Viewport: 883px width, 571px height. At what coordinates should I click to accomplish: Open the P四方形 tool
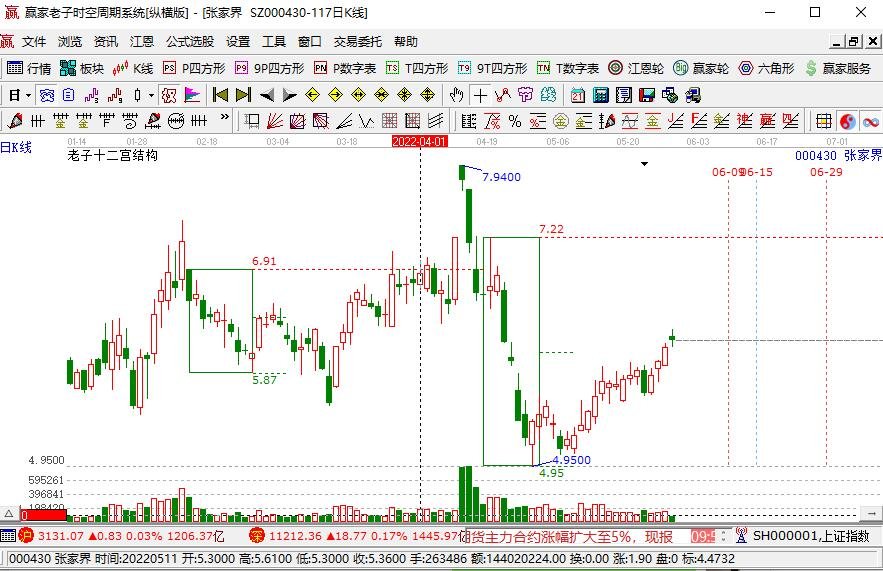(x=194, y=68)
